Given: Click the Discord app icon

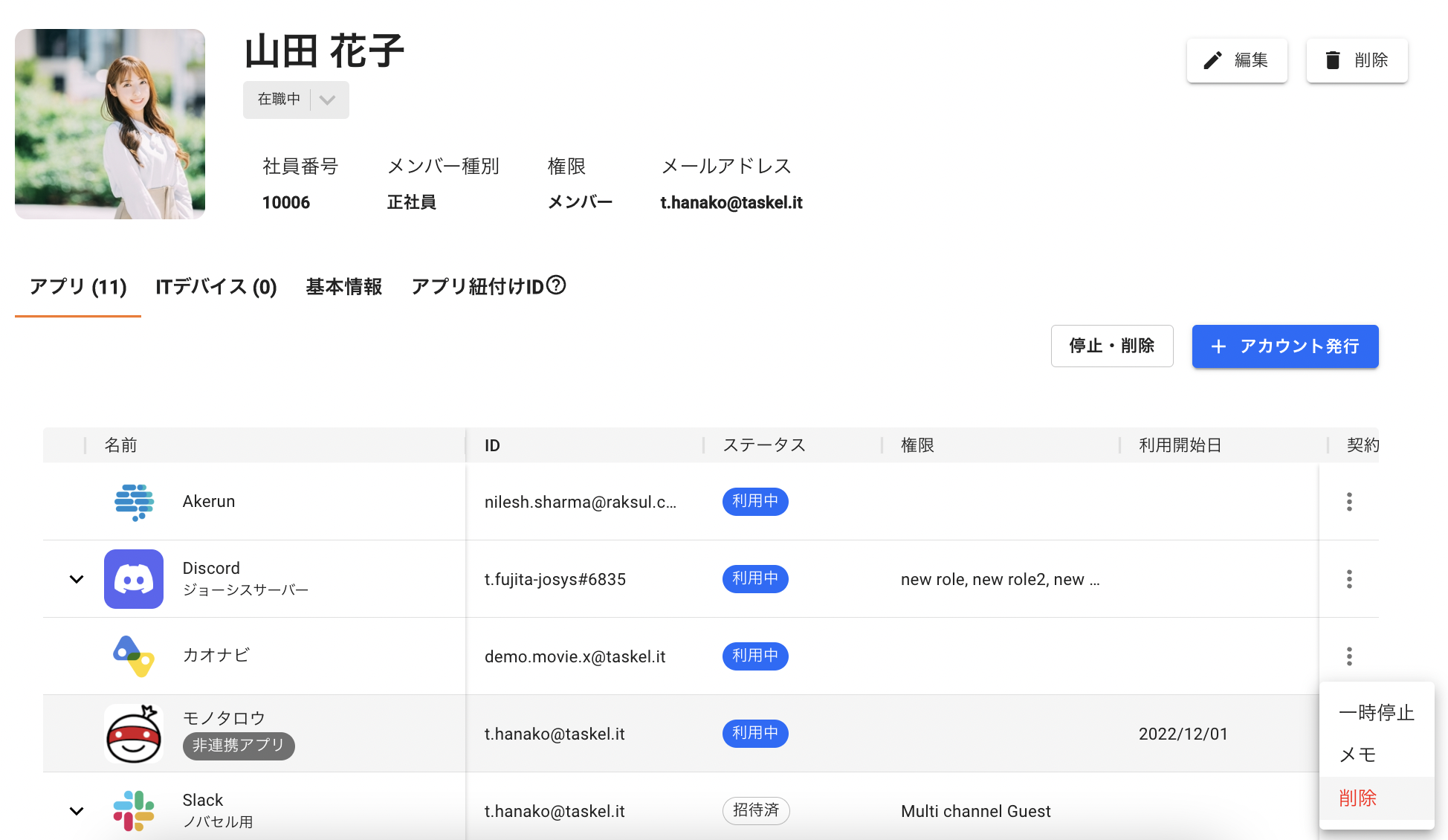Looking at the screenshot, I should tap(134, 579).
